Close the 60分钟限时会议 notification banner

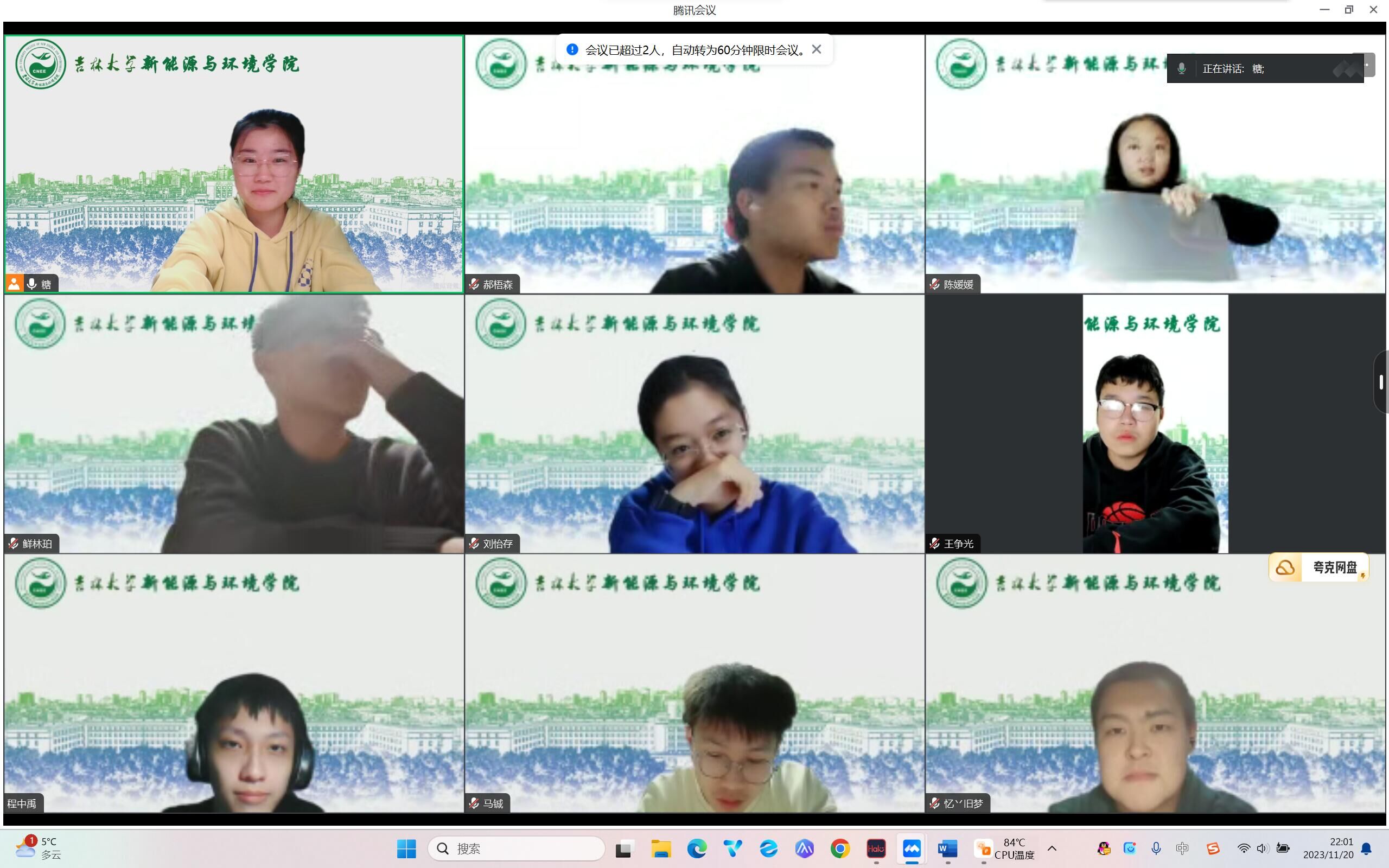816,50
